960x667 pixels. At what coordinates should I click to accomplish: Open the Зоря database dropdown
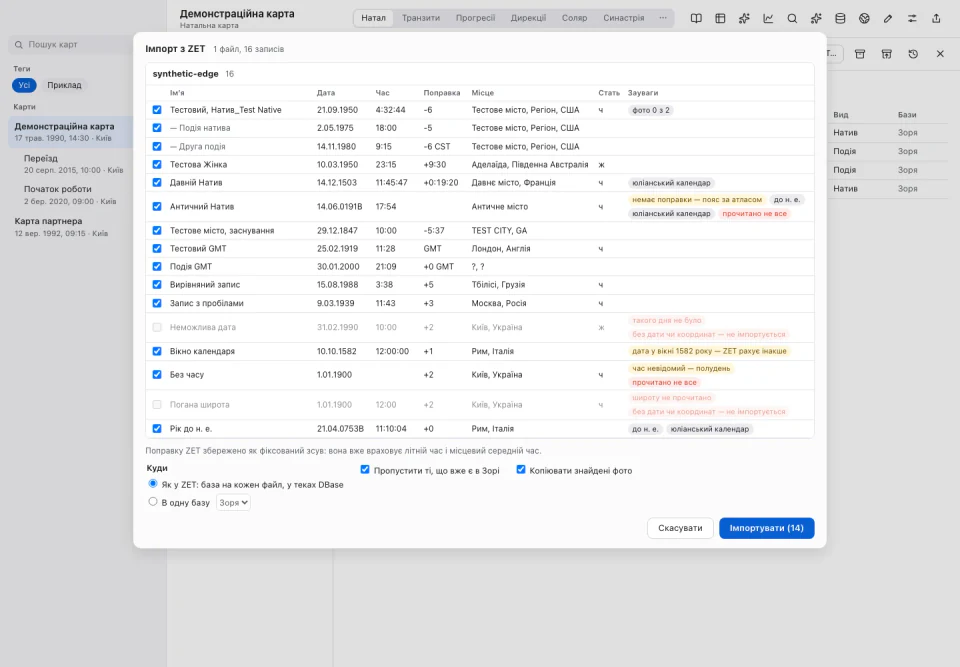coord(233,502)
